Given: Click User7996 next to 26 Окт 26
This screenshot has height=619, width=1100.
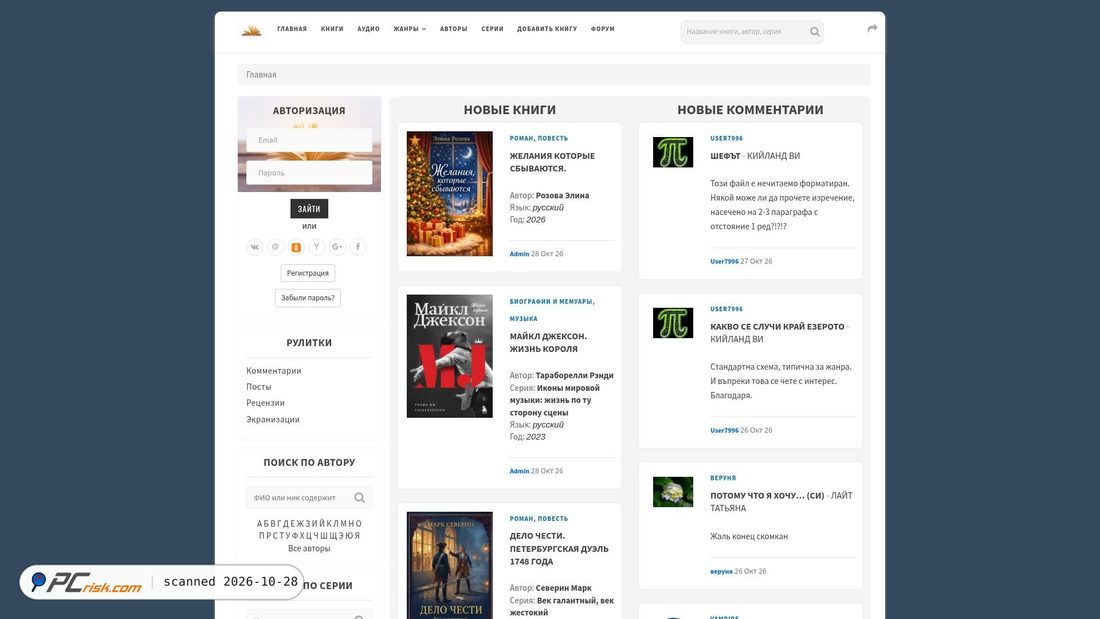Looking at the screenshot, I should (724, 430).
